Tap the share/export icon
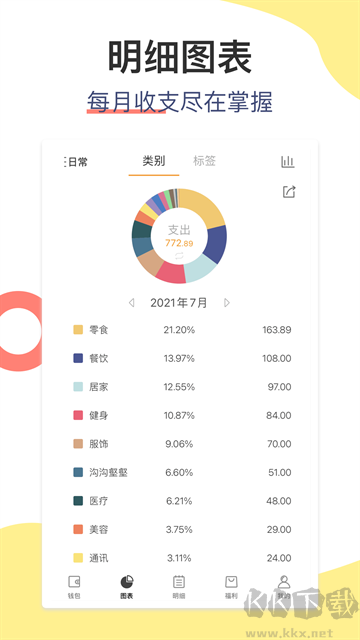 (x=289, y=191)
